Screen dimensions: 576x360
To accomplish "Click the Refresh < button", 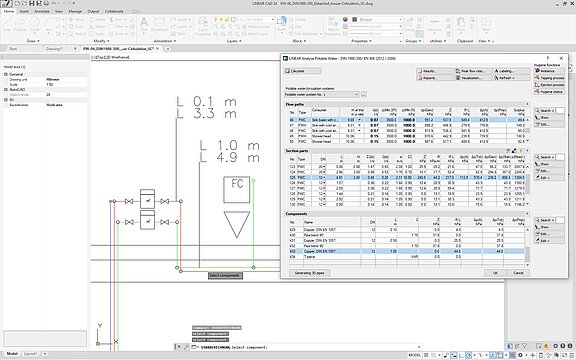I will [511, 78].
